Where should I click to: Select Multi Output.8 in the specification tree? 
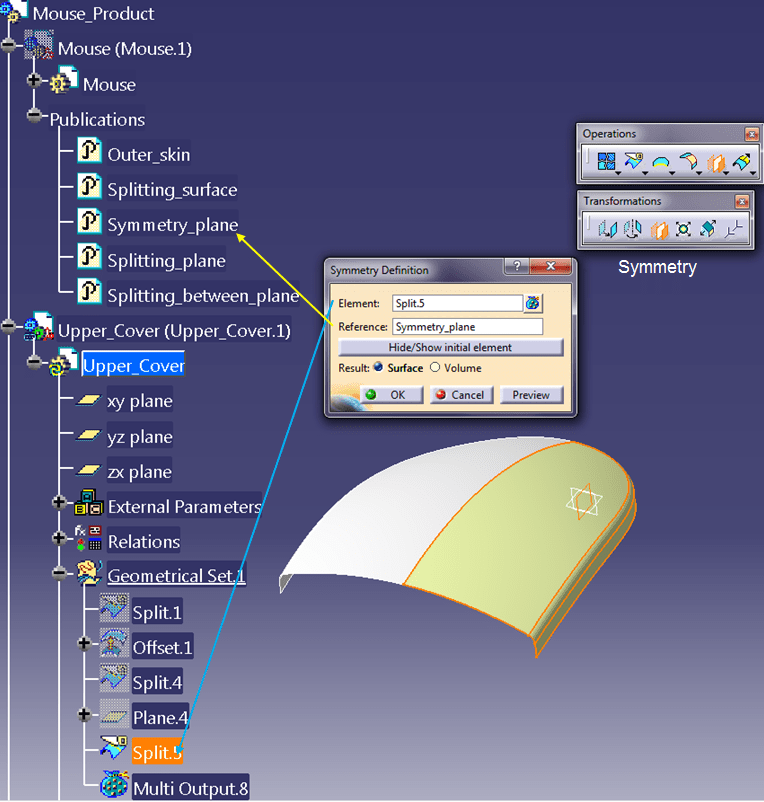click(190, 788)
